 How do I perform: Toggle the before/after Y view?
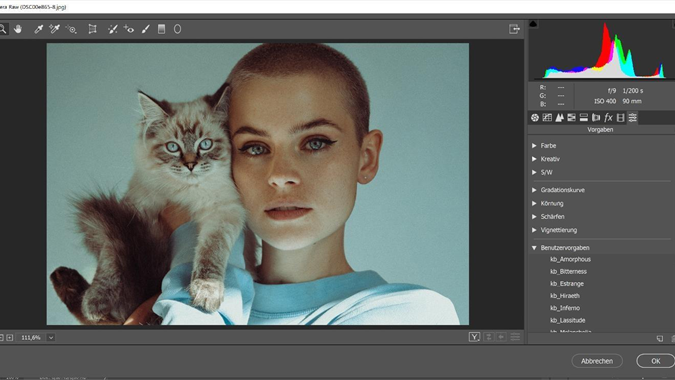point(474,337)
